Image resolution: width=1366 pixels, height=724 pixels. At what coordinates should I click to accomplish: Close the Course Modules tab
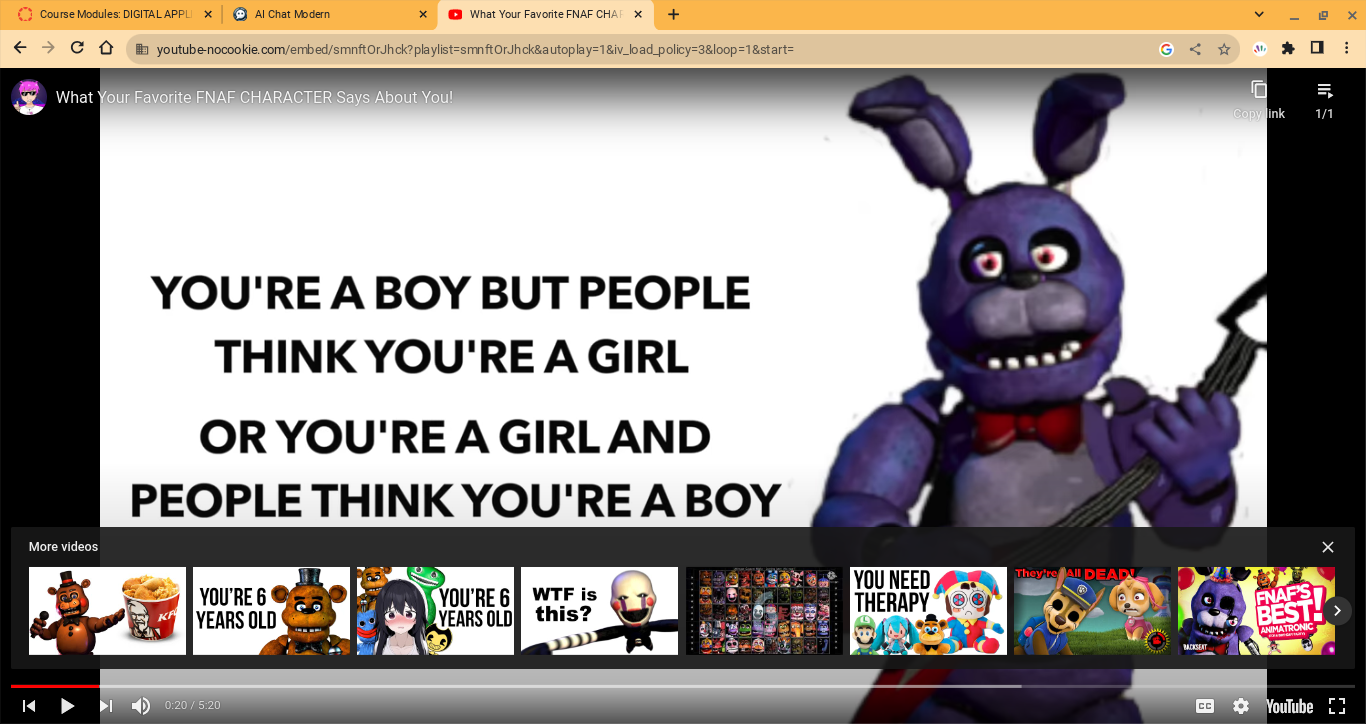208,14
